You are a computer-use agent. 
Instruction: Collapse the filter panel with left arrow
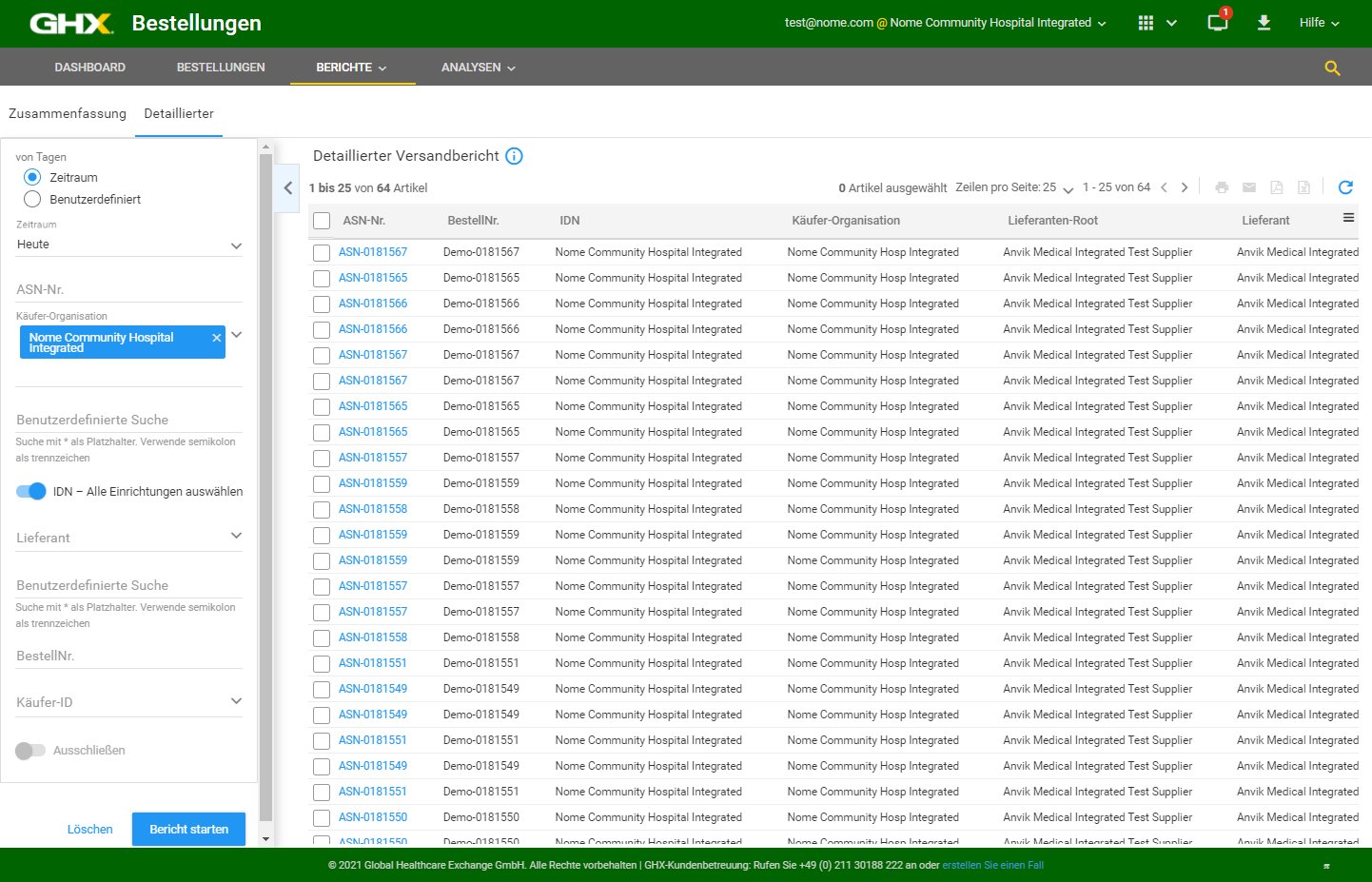(287, 187)
